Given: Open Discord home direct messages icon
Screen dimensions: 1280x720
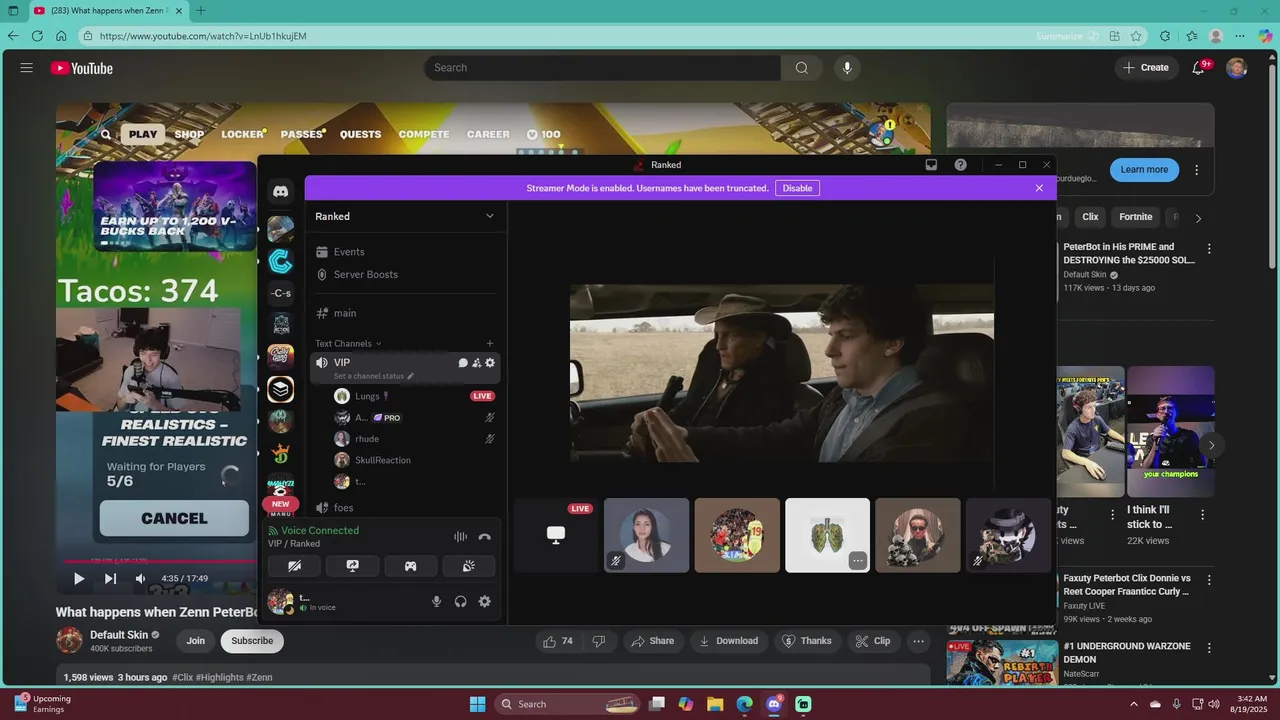Looking at the screenshot, I should tap(281, 190).
